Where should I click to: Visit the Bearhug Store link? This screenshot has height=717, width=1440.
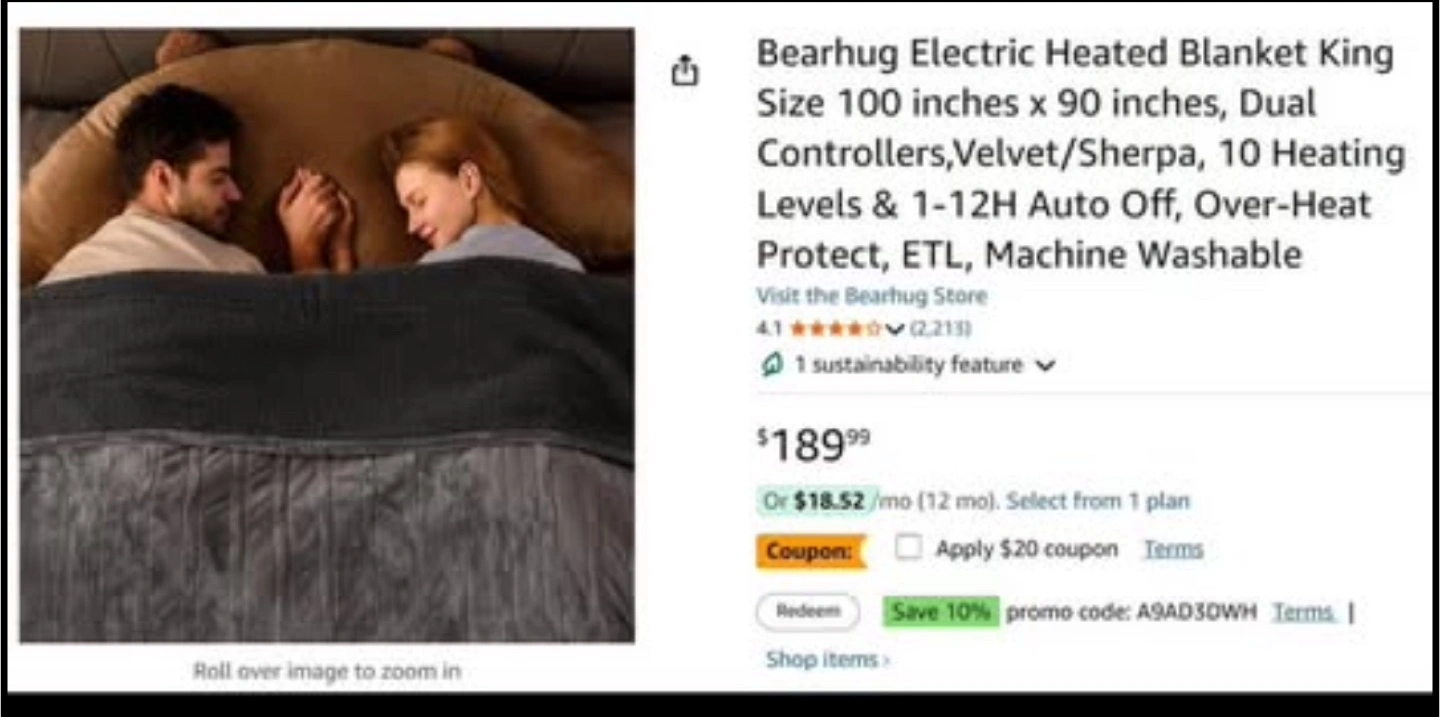coord(871,296)
